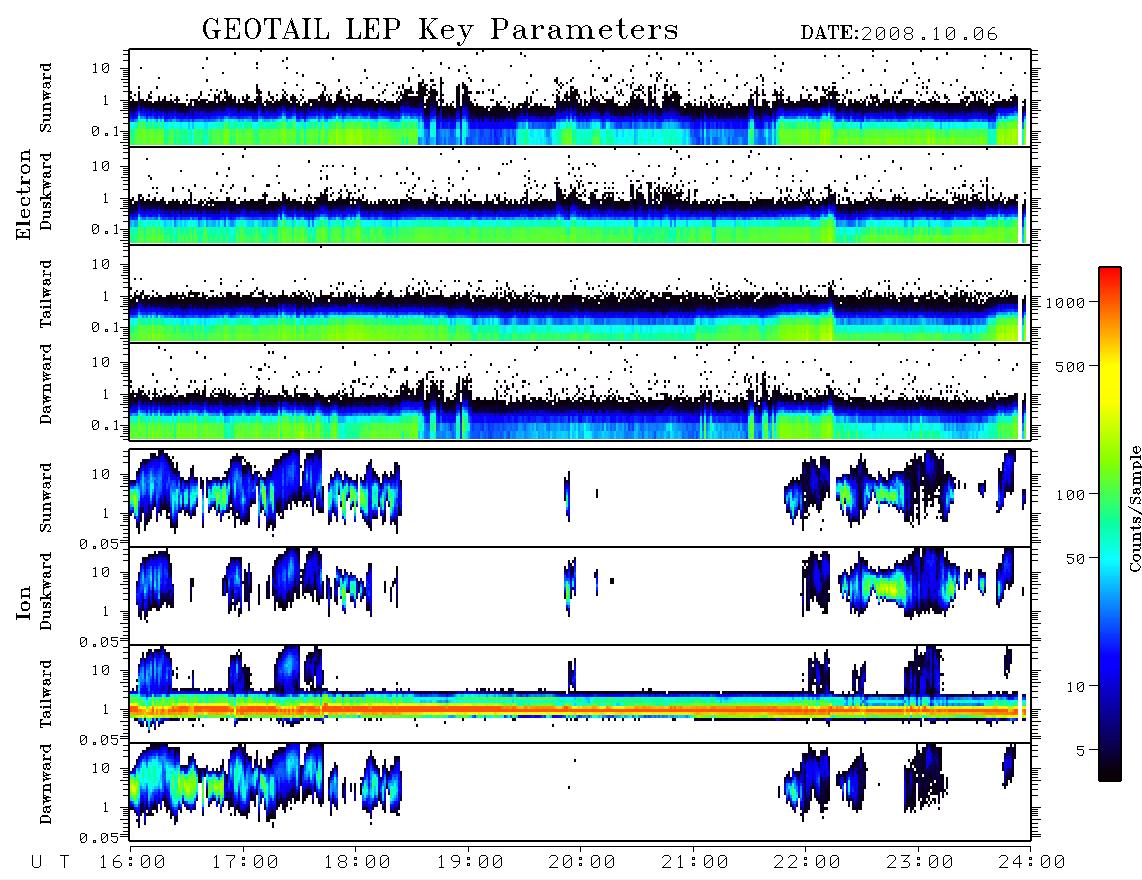Click the red band in Ion Tailward panel
Screen dimensions: 1142x880
click(x=575, y=709)
